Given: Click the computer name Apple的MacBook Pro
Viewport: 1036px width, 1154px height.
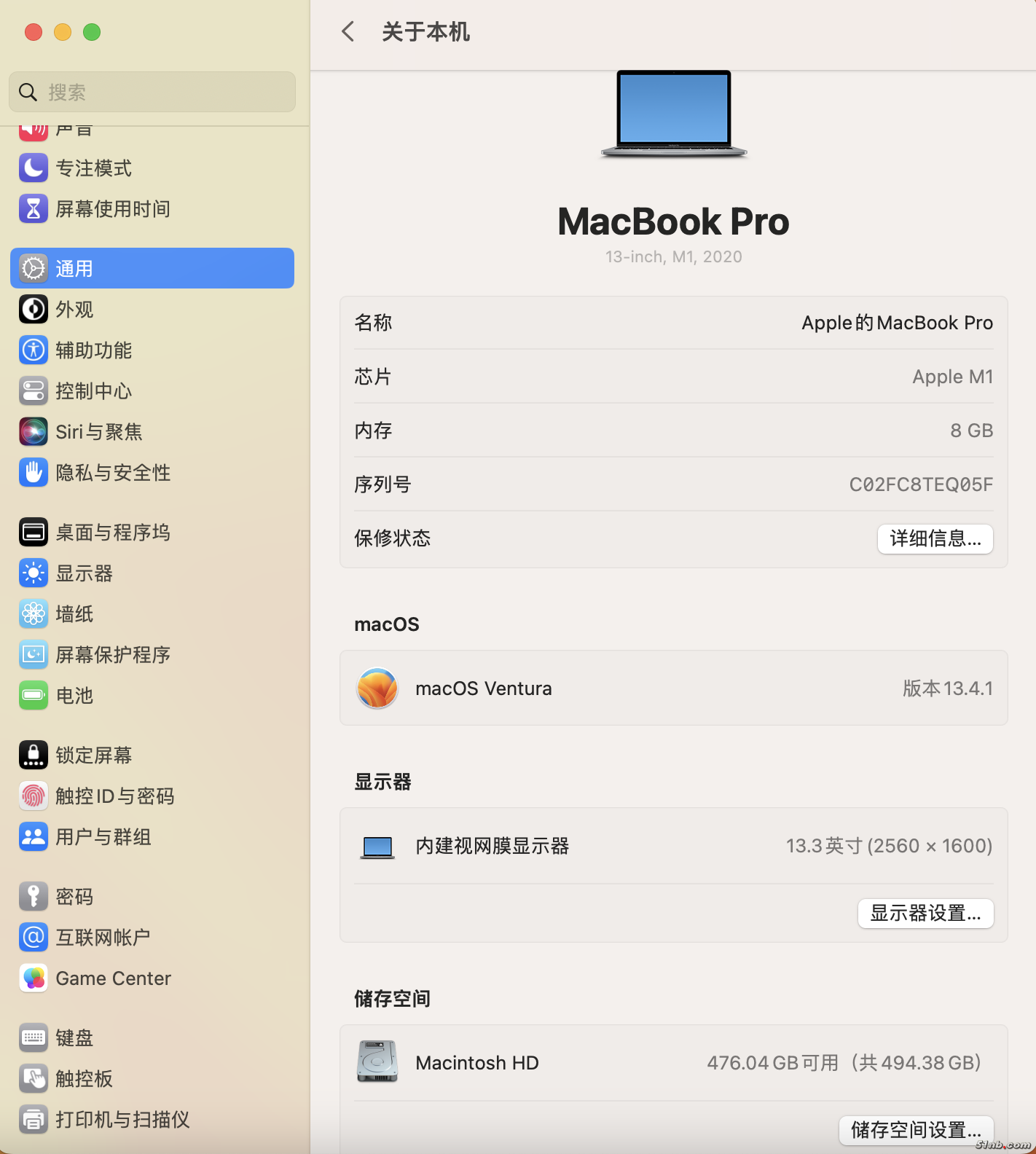Looking at the screenshot, I should coord(898,323).
